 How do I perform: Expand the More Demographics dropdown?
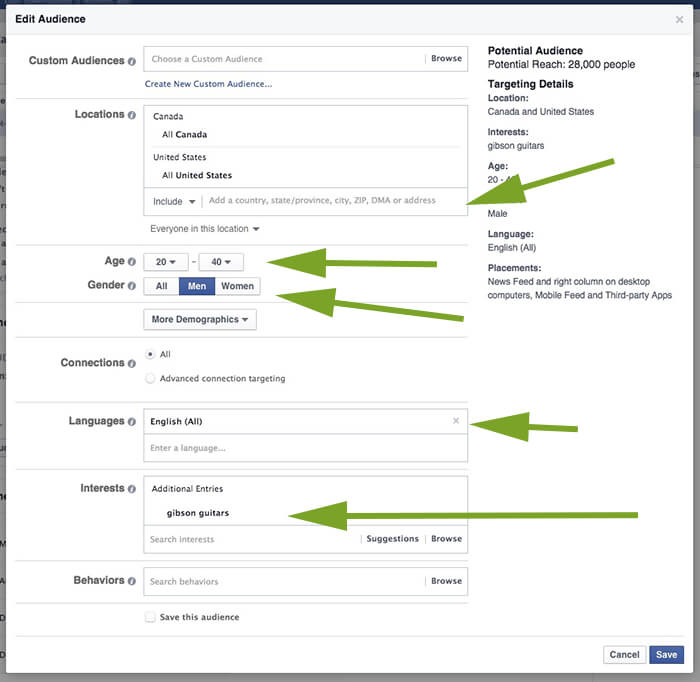[x=200, y=320]
